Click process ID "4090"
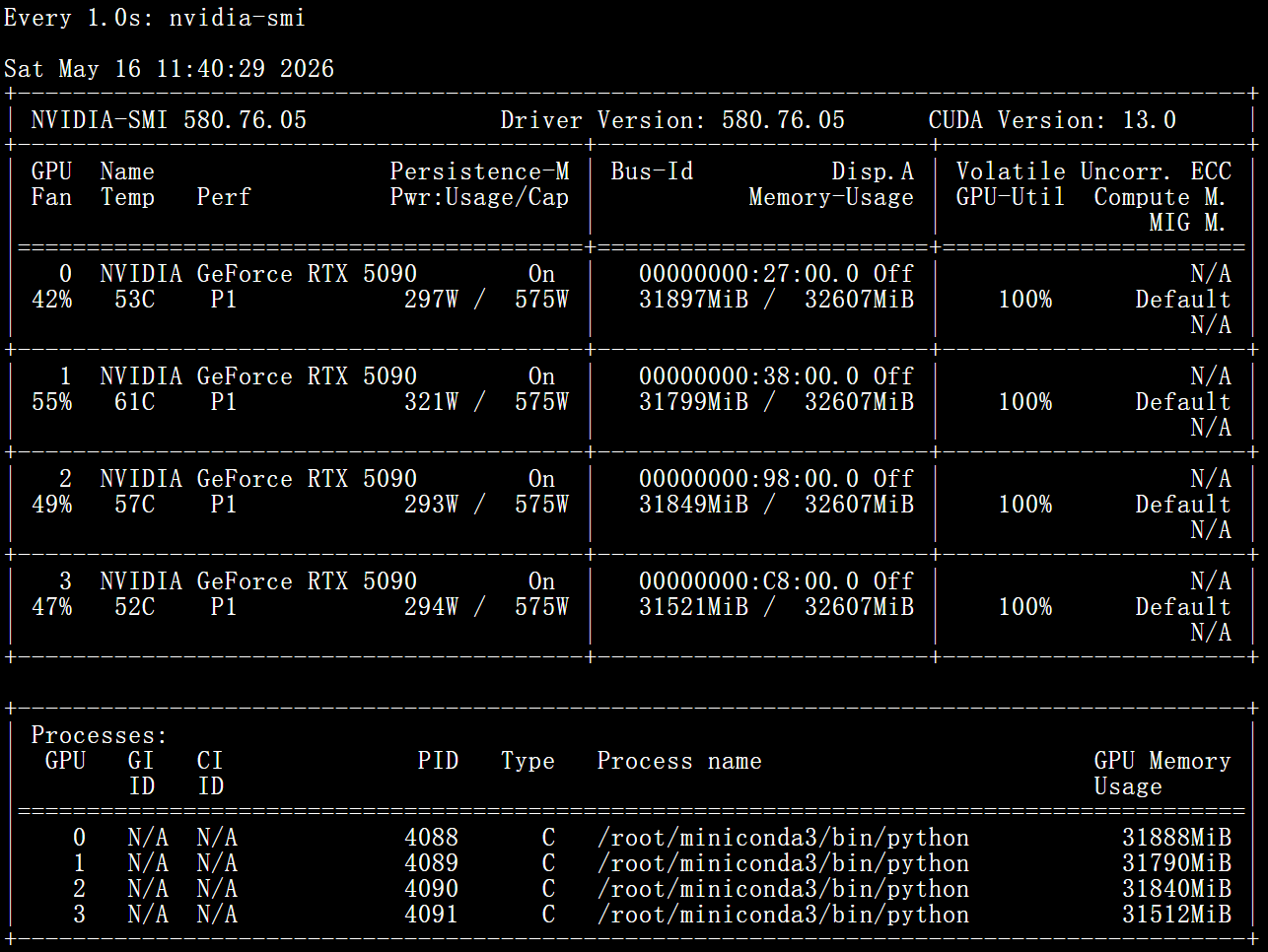Image resolution: width=1268 pixels, height=952 pixels. tap(431, 889)
